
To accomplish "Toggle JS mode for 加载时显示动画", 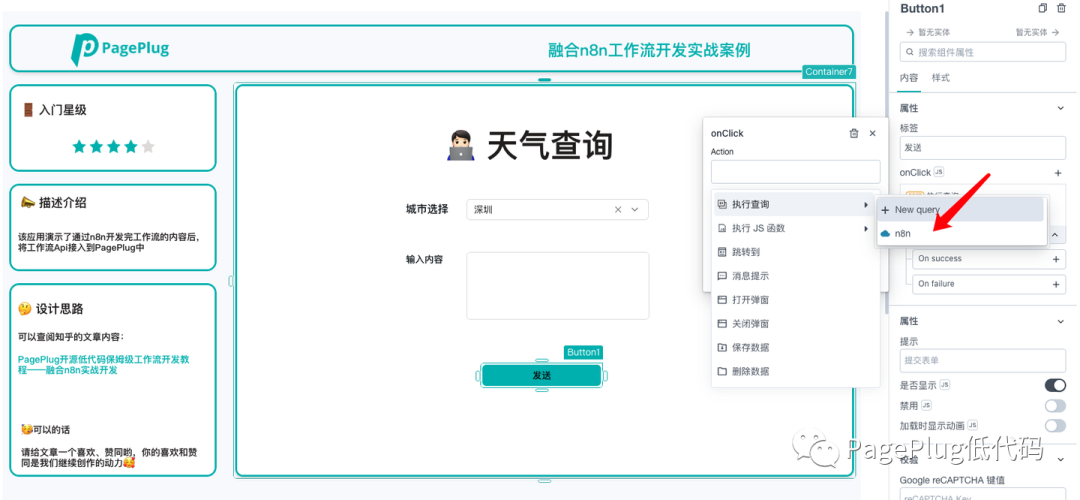I will (973, 426).
